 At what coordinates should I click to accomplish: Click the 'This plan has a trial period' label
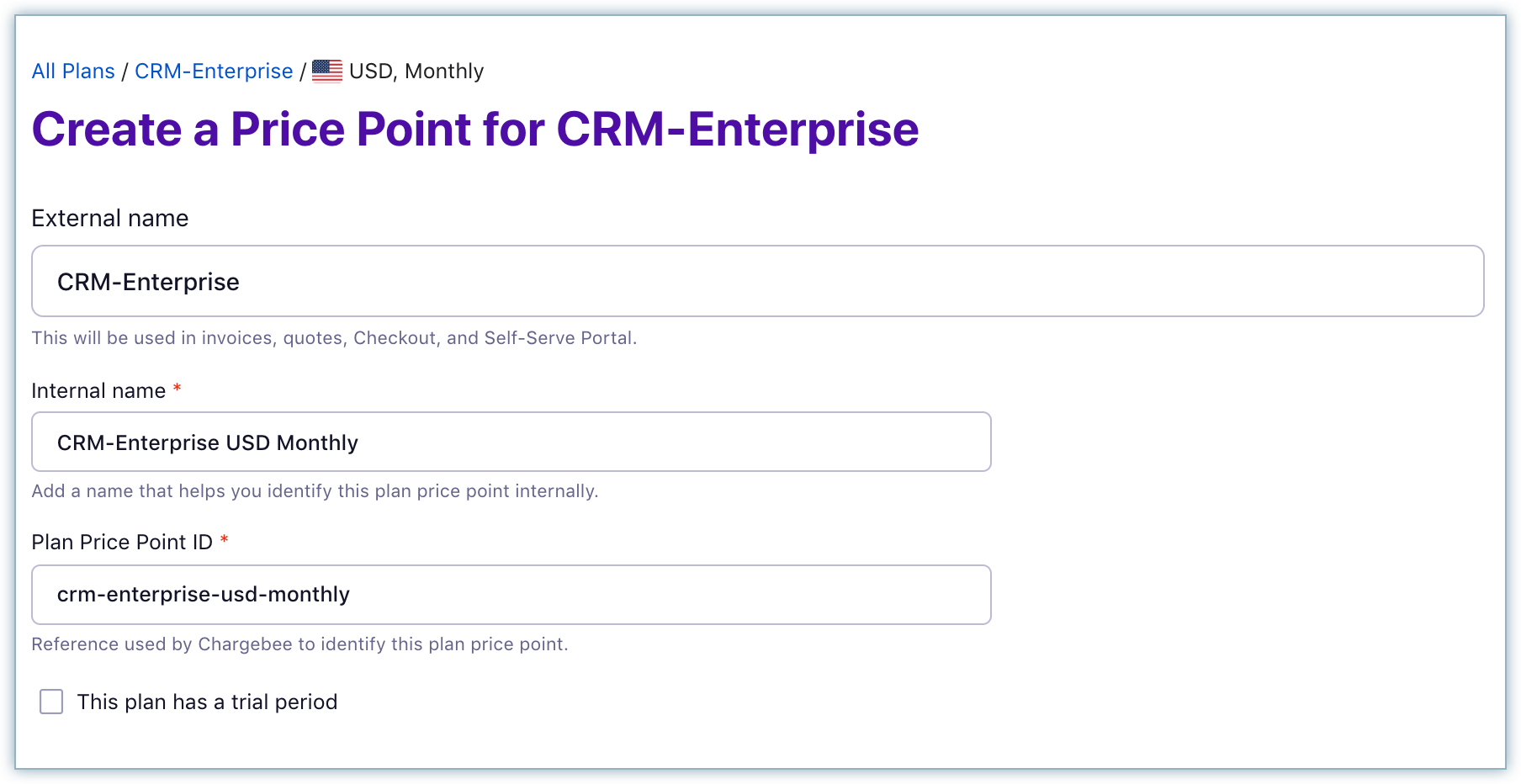click(207, 702)
